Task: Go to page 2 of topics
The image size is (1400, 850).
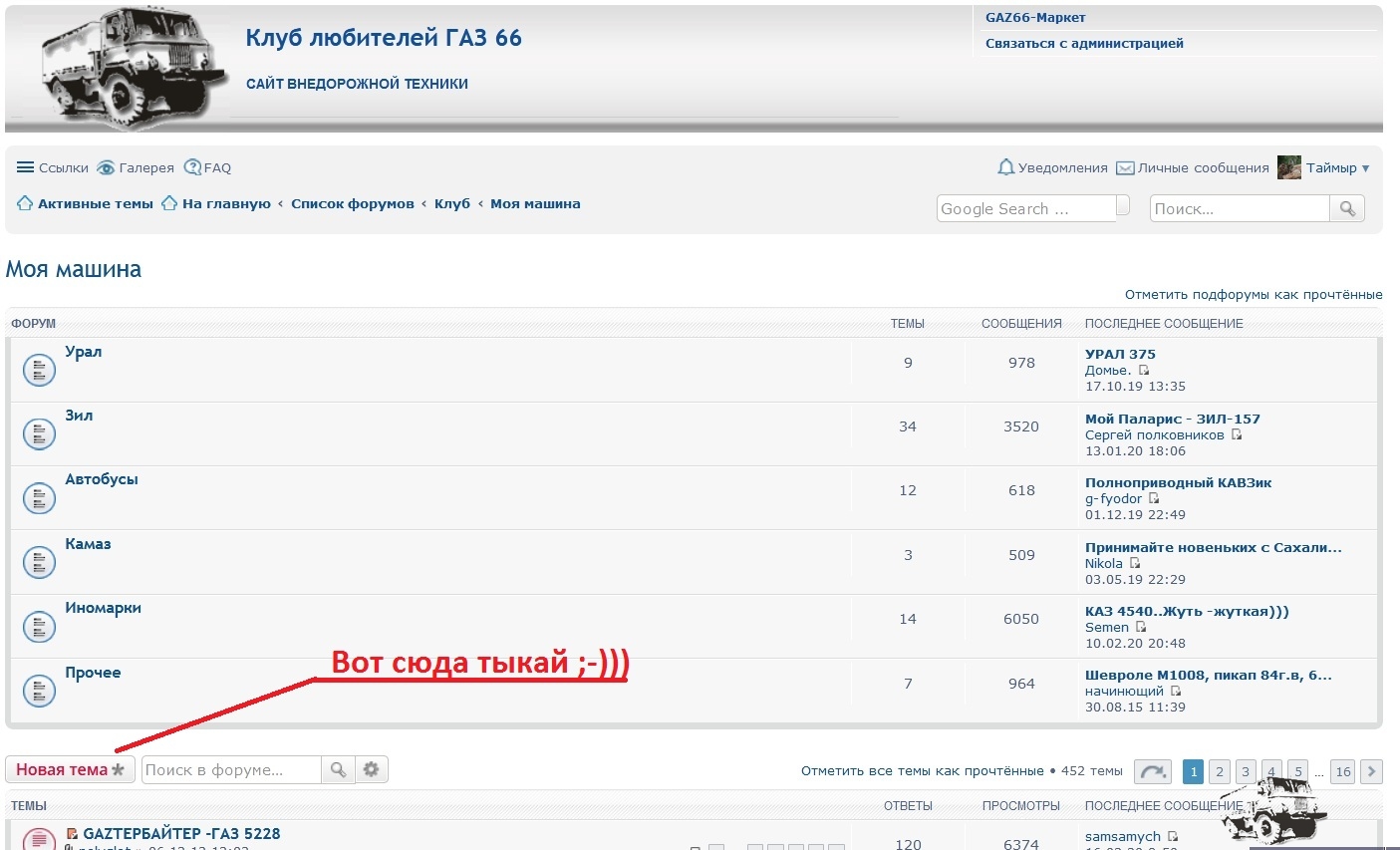Action: (x=1220, y=771)
